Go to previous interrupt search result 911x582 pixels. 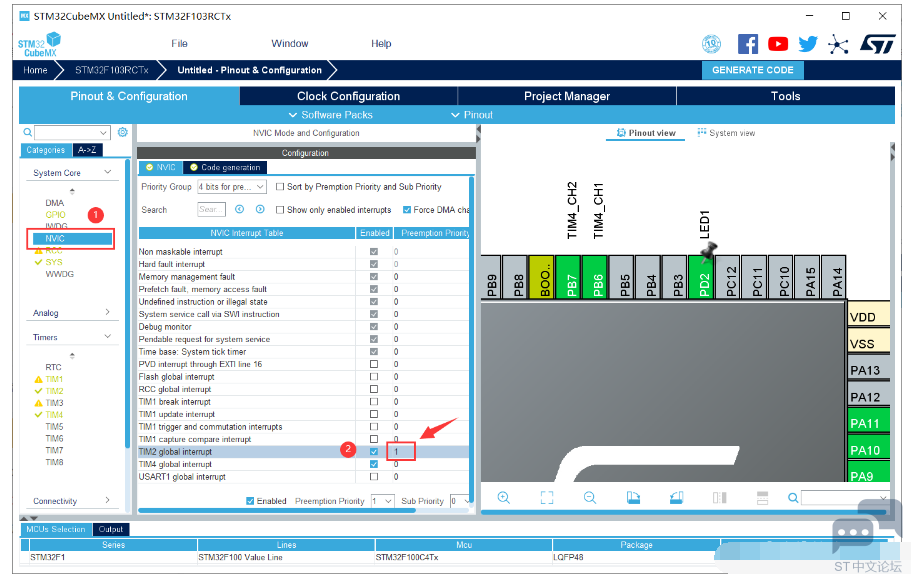point(239,210)
